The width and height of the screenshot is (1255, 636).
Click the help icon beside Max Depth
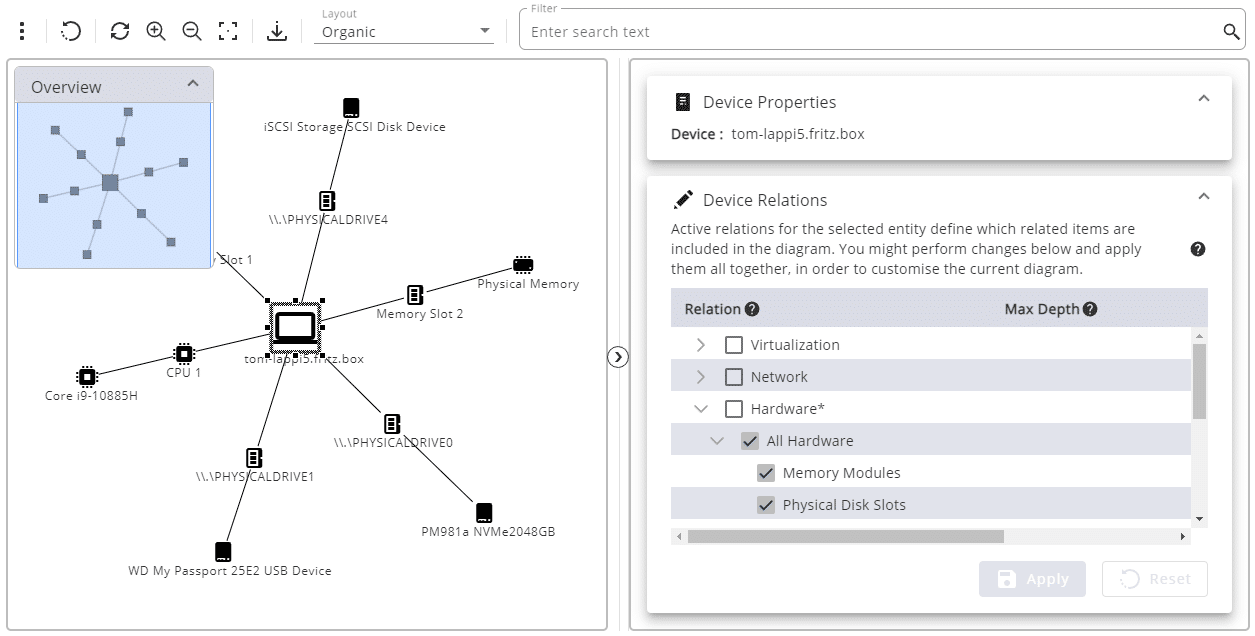coord(1090,309)
